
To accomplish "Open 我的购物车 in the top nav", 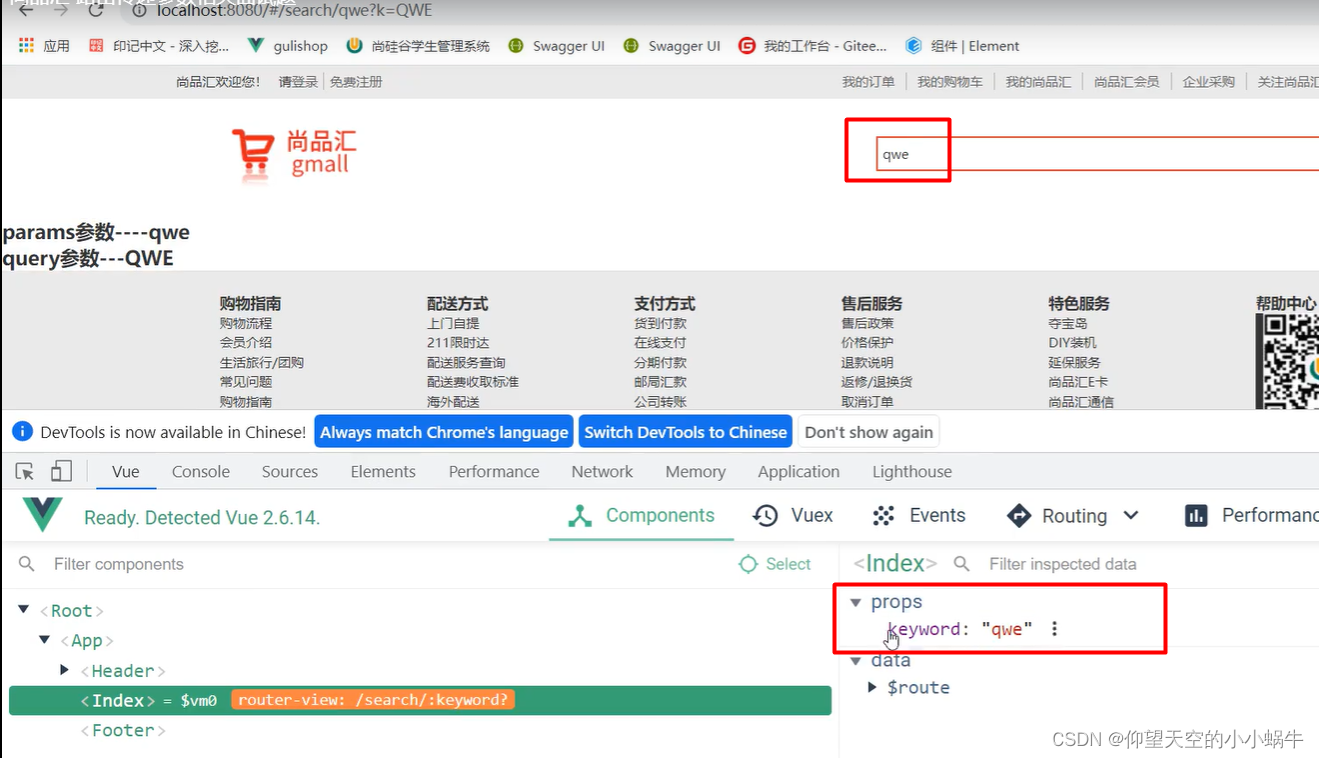I will point(950,82).
